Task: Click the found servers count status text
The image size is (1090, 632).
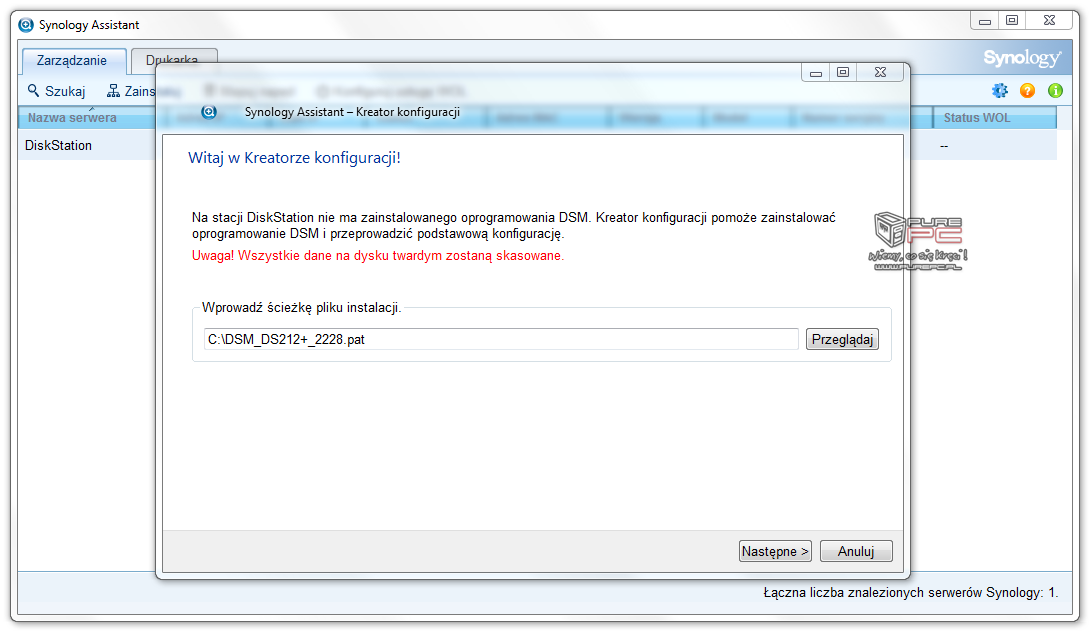Action: coord(911,593)
